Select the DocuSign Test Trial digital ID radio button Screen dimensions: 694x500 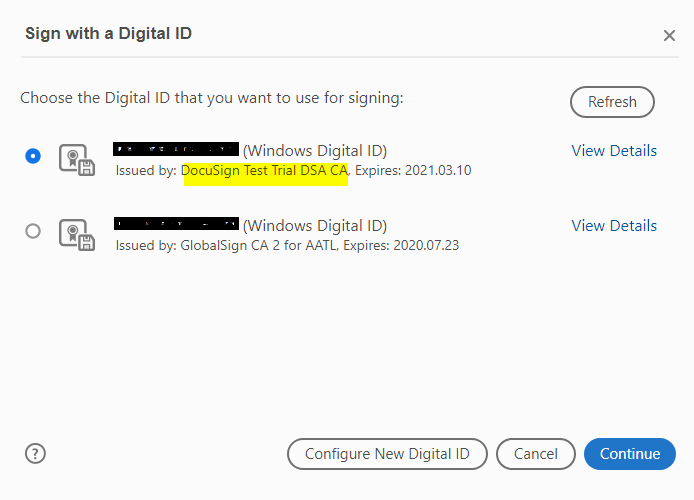[x=33, y=156]
